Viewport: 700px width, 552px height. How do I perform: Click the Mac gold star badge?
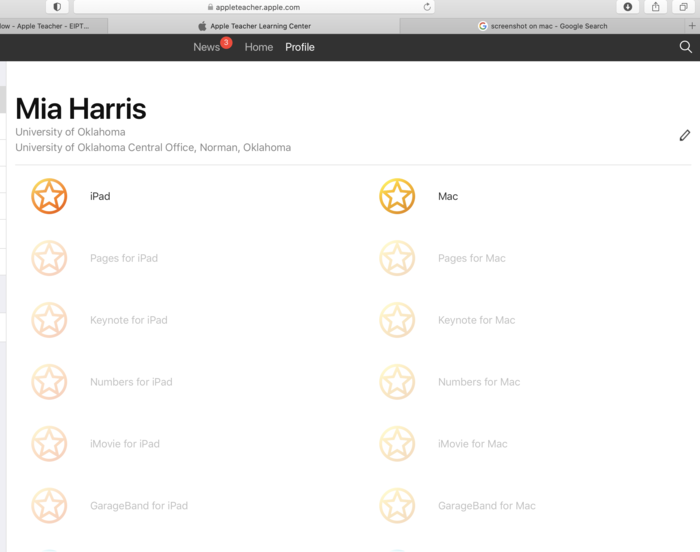point(397,196)
